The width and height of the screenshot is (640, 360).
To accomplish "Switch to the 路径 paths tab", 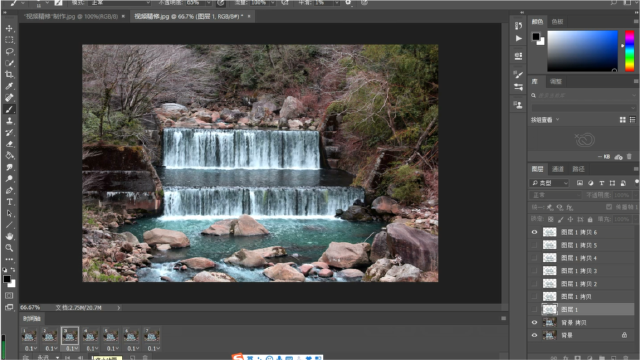I will click(578, 169).
